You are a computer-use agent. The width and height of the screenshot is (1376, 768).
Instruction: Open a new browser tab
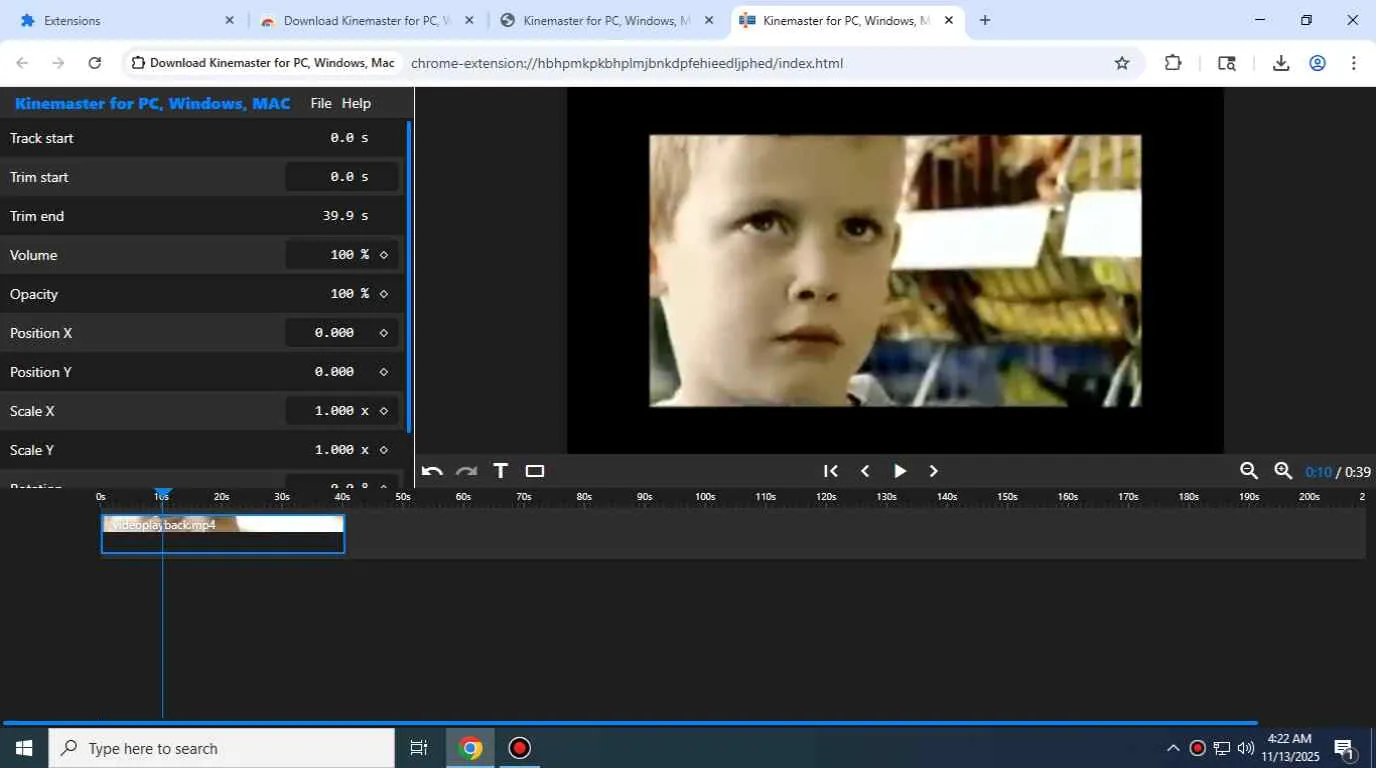pyautogui.click(x=985, y=20)
